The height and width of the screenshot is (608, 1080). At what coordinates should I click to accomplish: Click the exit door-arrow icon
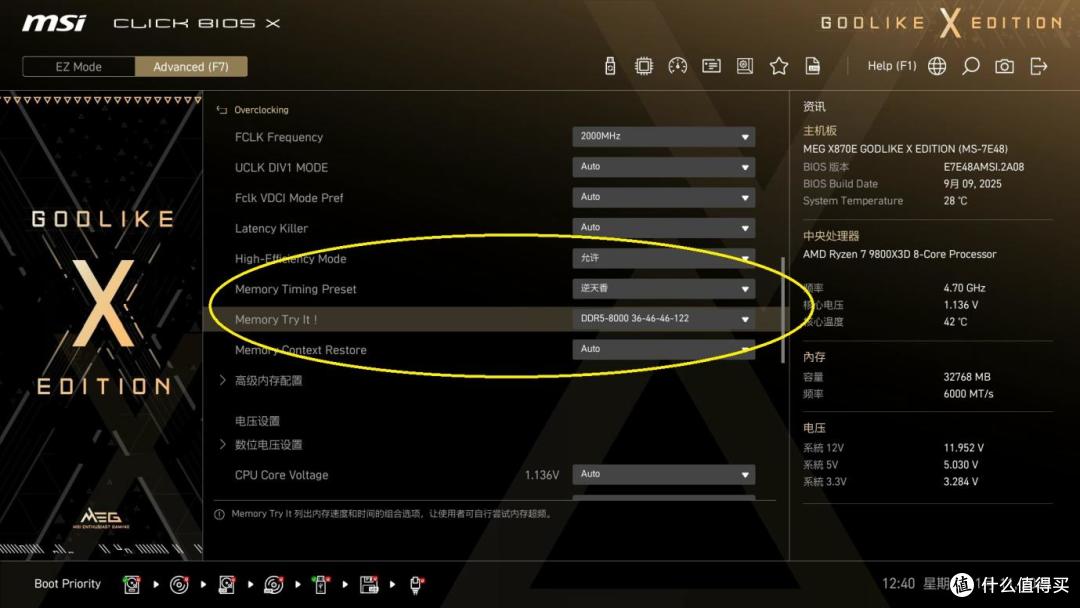pos(1039,66)
